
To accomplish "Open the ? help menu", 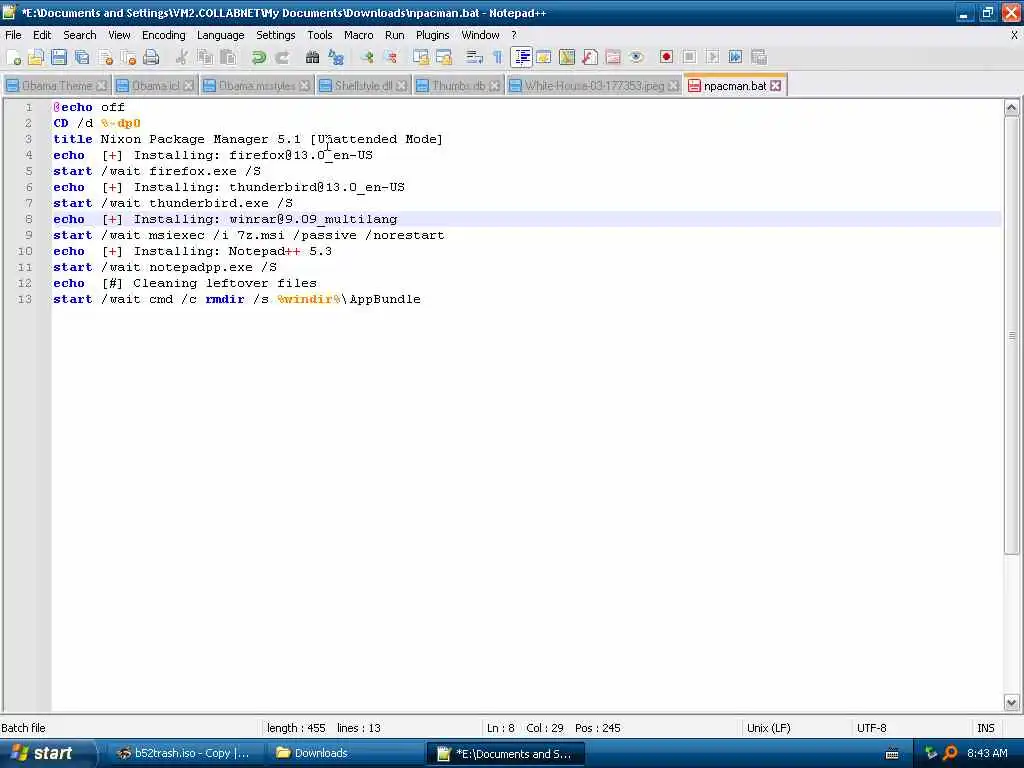I will click(x=514, y=35).
